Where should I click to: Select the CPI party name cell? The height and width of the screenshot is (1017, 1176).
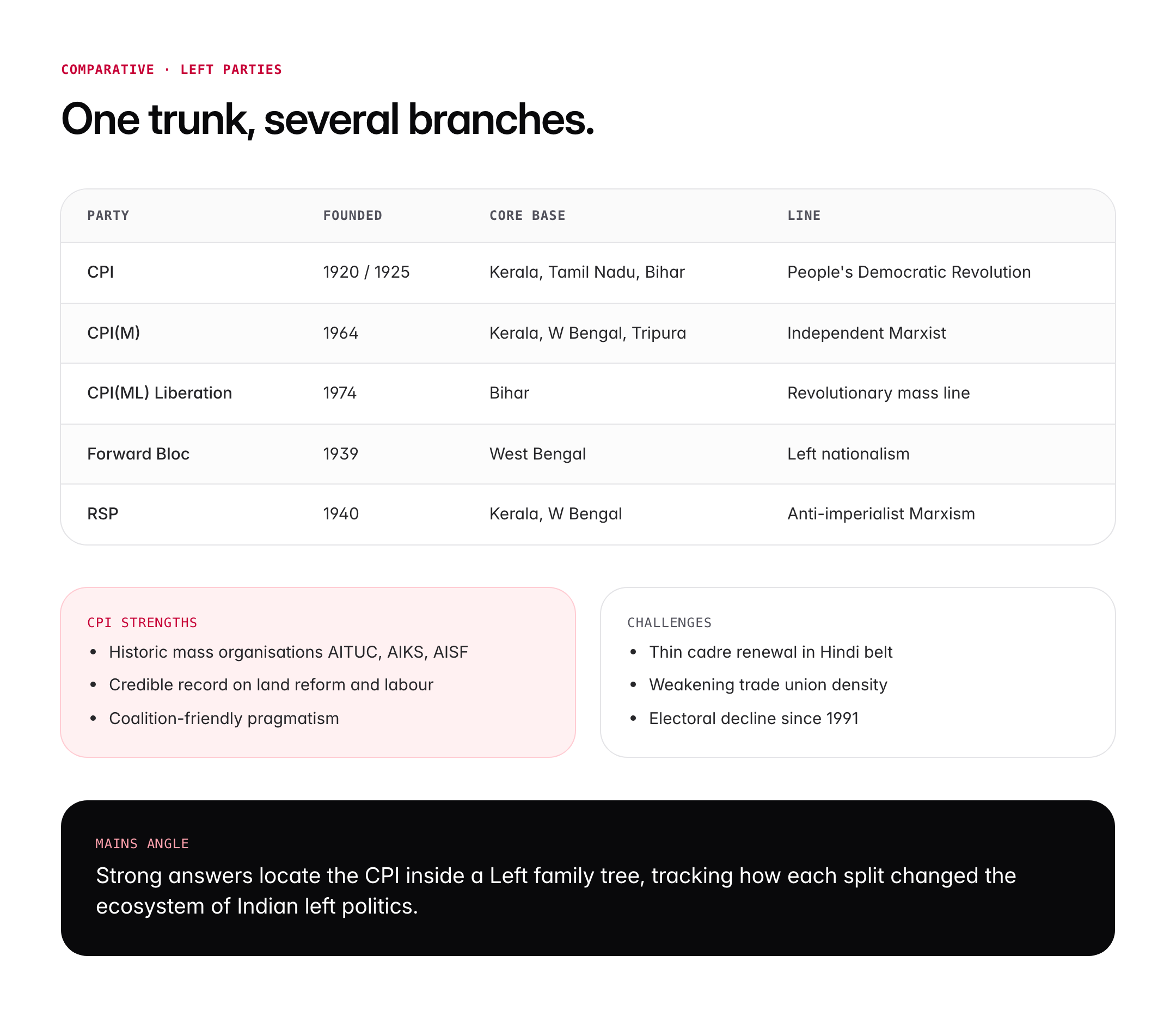(101, 272)
